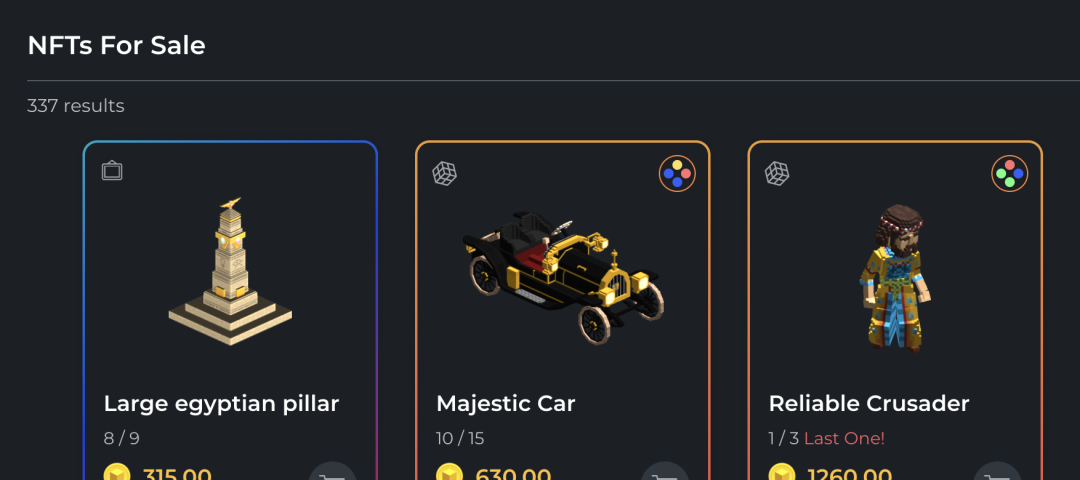The width and height of the screenshot is (1080, 480).
Task: Click the voxel cube icon on Majestic Car card
Action: click(444, 174)
